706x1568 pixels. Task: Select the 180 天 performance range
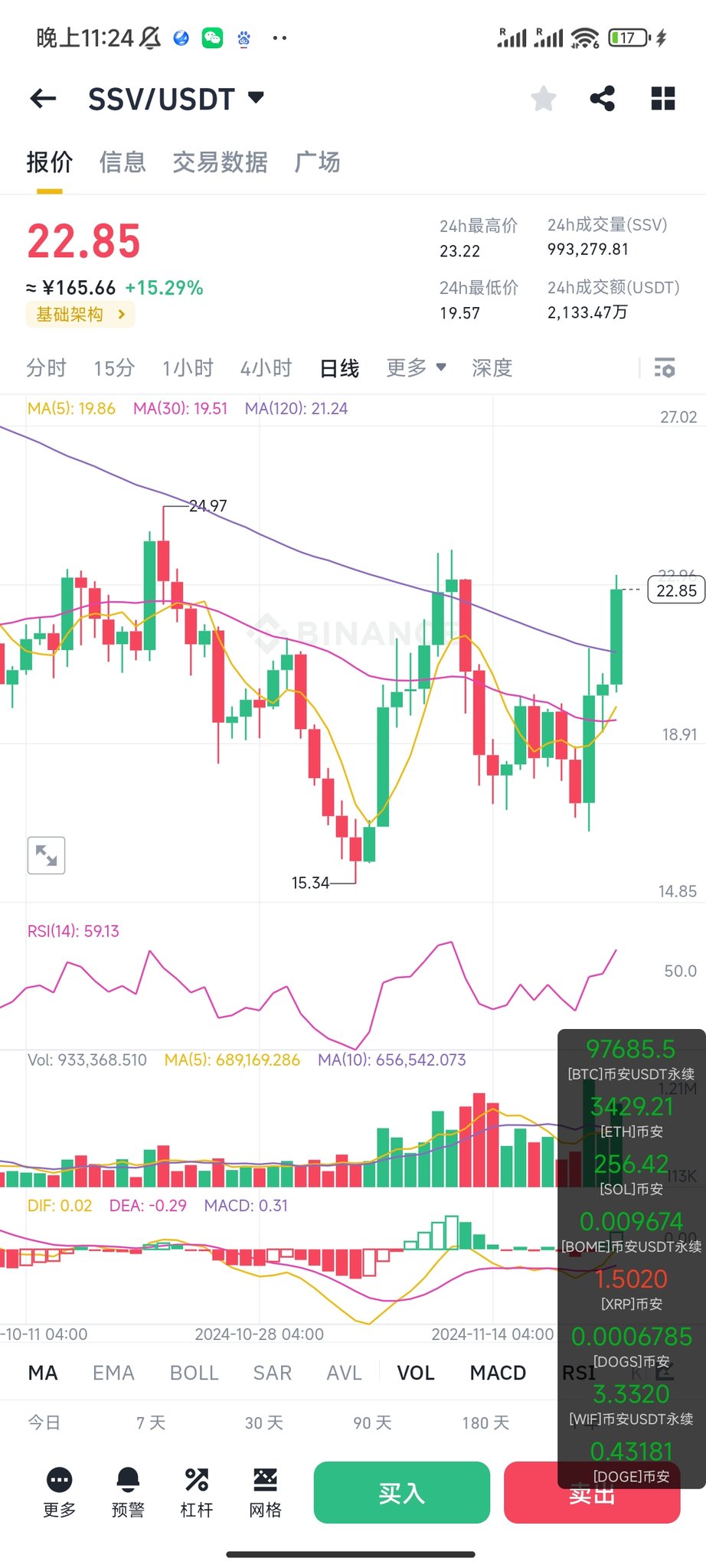pyautogui.click(x=485, y=1423)
